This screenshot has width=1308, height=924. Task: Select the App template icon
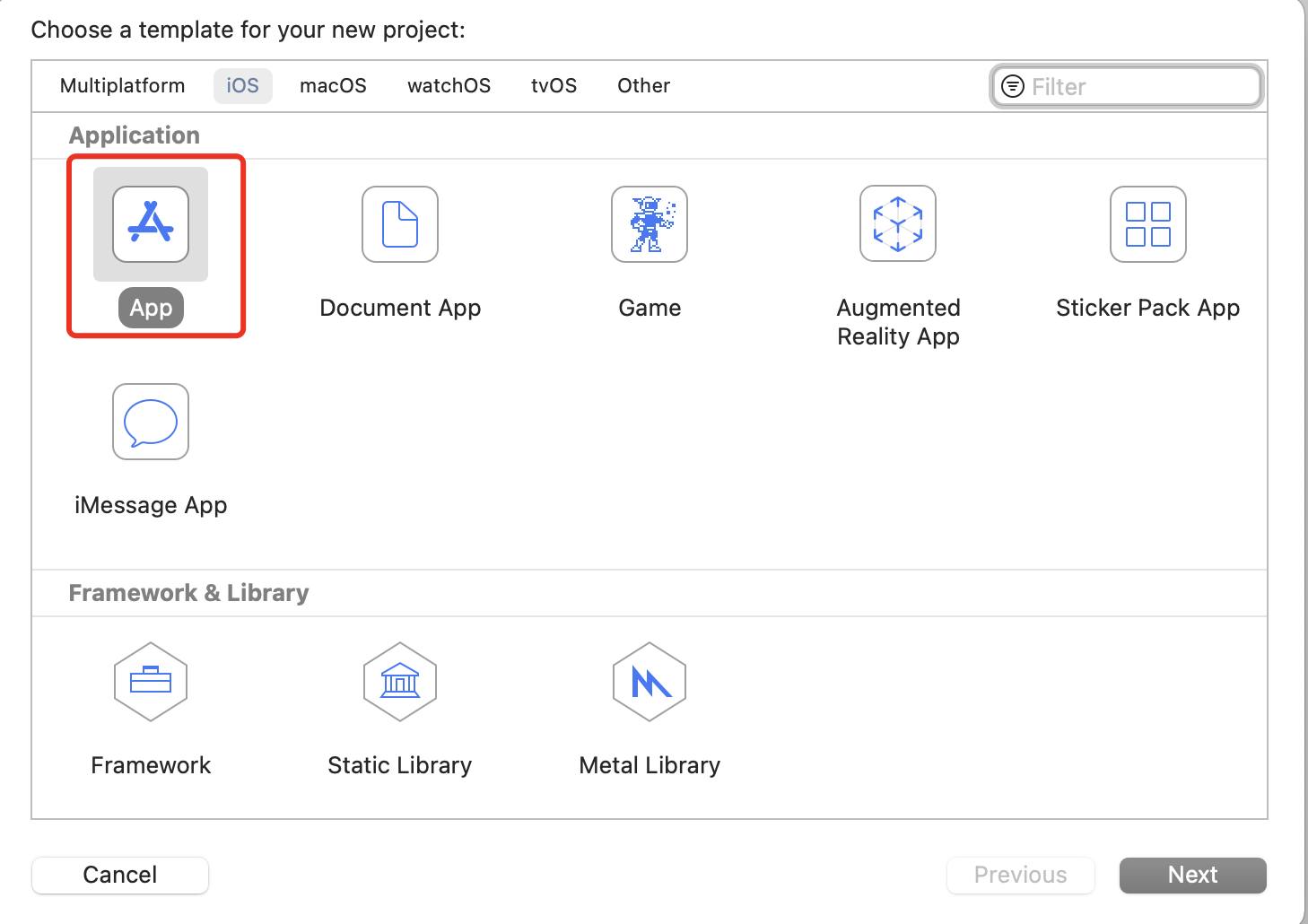click(151, 224)
